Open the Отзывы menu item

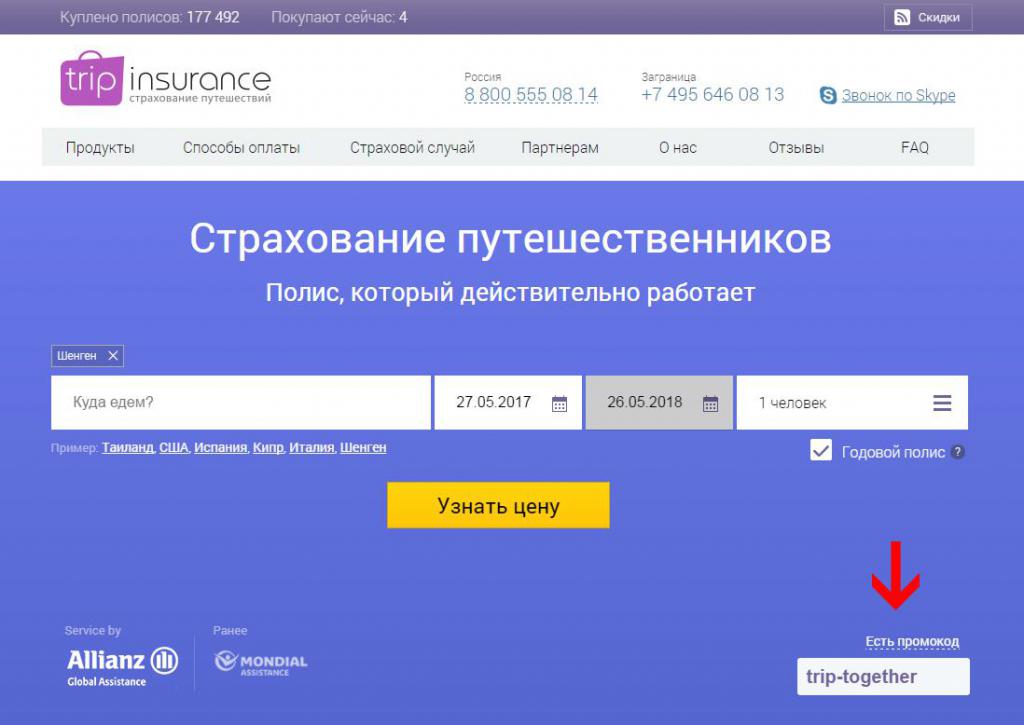tap(796, 148)
